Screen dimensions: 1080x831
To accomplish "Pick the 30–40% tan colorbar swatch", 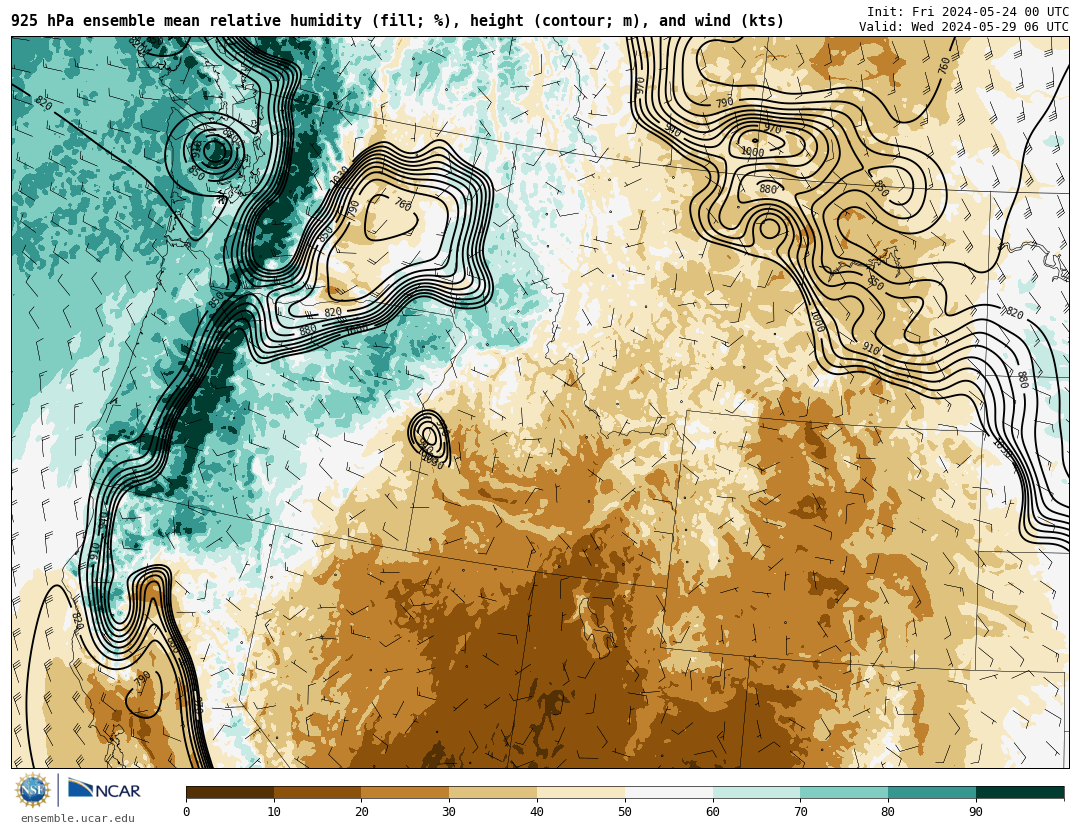I will (493, 792).
